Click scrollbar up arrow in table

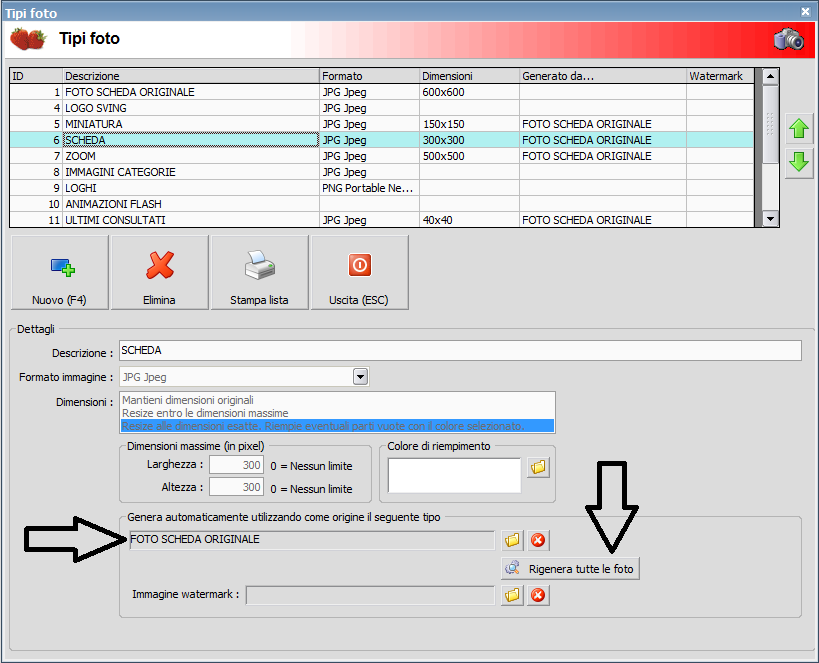(x=770, y=76)
